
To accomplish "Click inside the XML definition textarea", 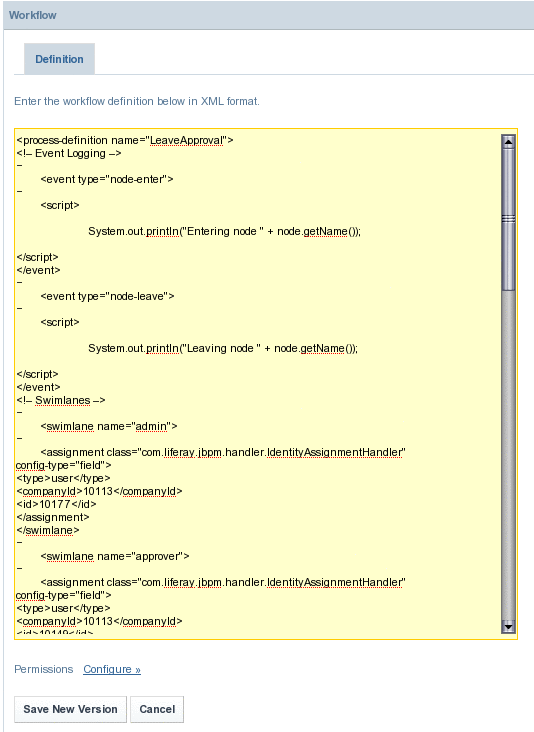I will coord(266,384).
